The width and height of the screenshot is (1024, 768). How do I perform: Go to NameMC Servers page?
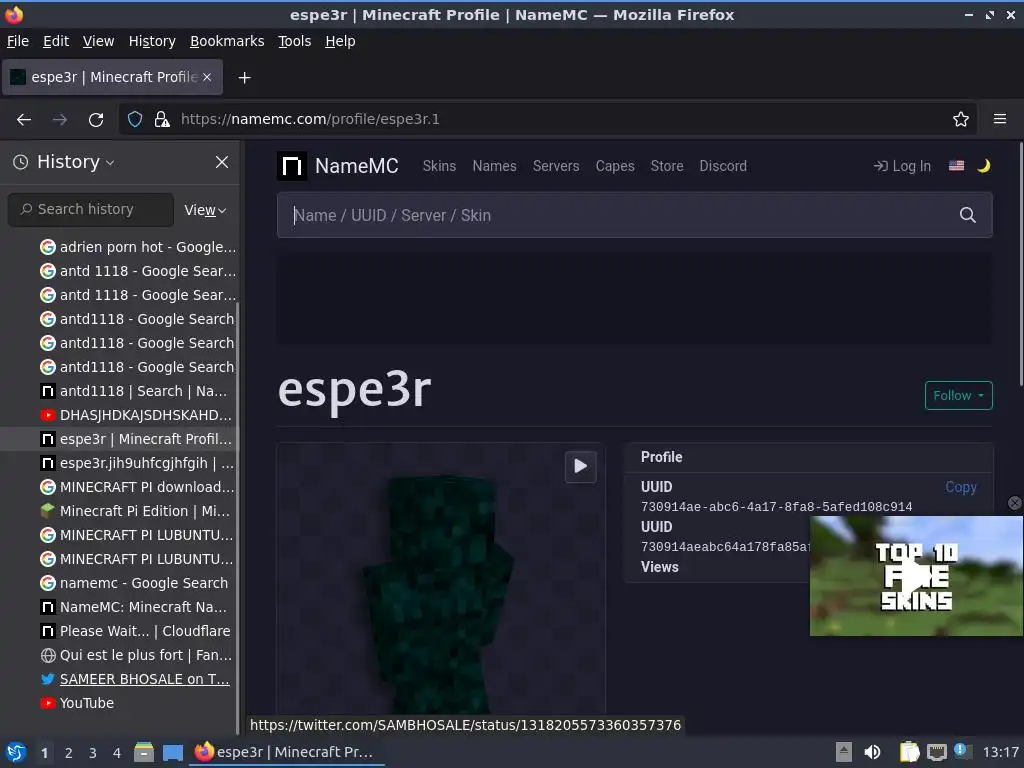[556, 166]
